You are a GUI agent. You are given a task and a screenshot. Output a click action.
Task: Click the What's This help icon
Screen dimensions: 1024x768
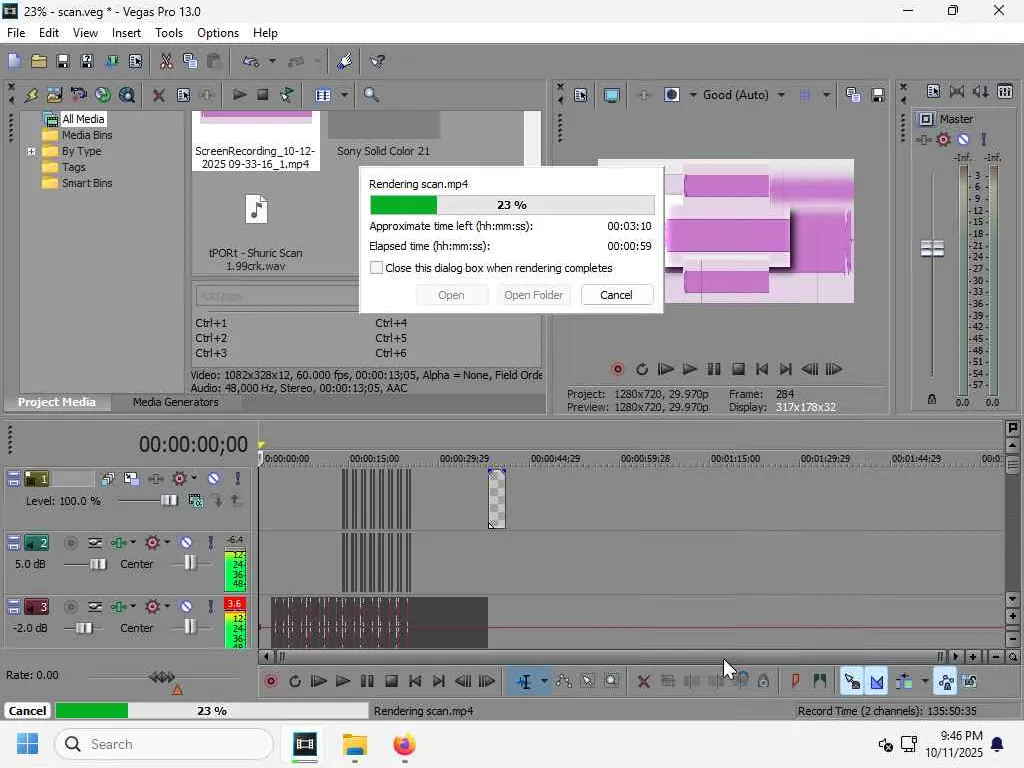[x=377, y=61]
